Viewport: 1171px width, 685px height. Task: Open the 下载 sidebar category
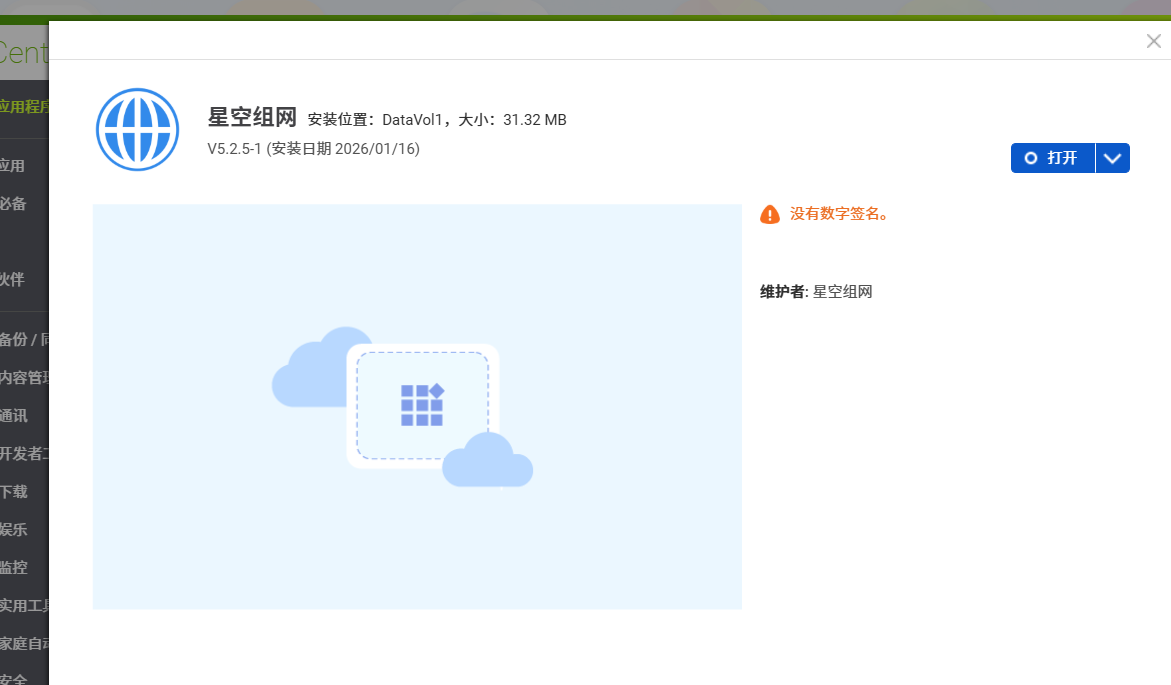coord(14,491)
